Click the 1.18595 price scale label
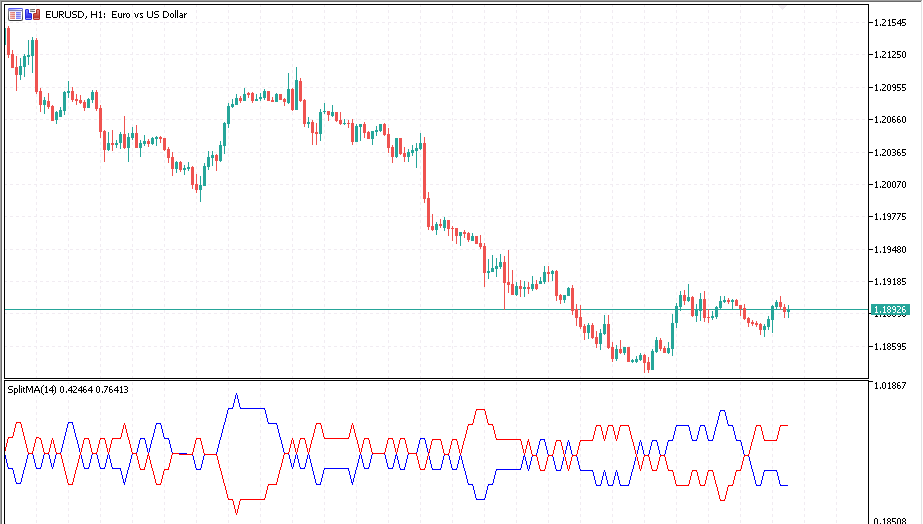Screen dimensions: 923x524 (889, 347)
